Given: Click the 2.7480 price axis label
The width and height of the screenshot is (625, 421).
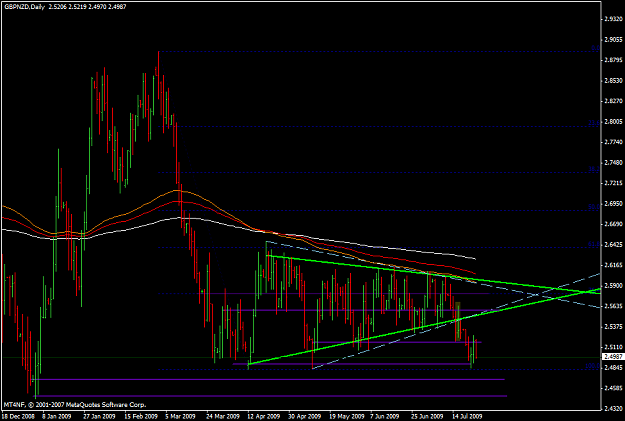Looking at the screenshot, I should coord(613,163).
